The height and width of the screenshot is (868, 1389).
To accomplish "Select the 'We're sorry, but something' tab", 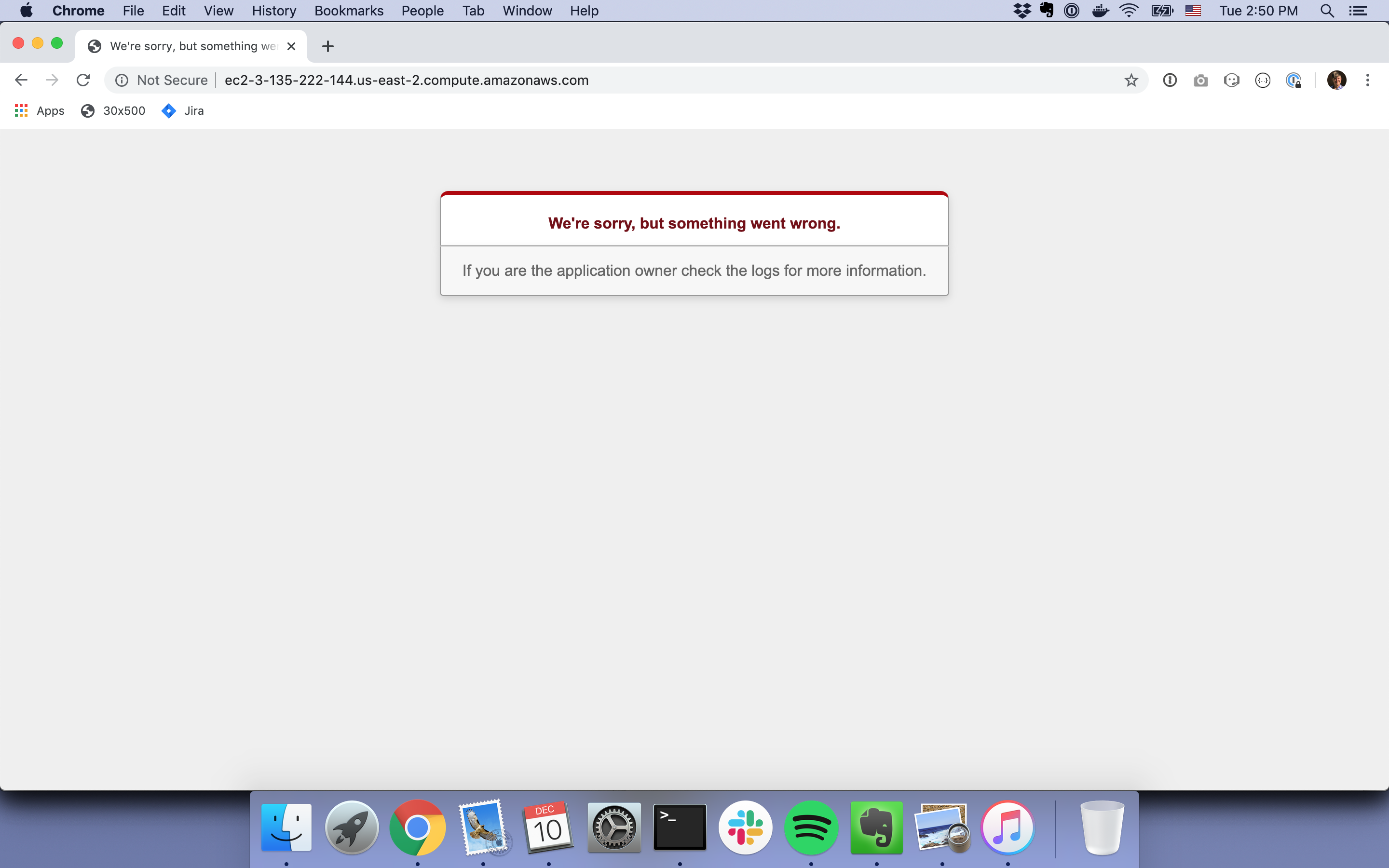I will 191,46.
